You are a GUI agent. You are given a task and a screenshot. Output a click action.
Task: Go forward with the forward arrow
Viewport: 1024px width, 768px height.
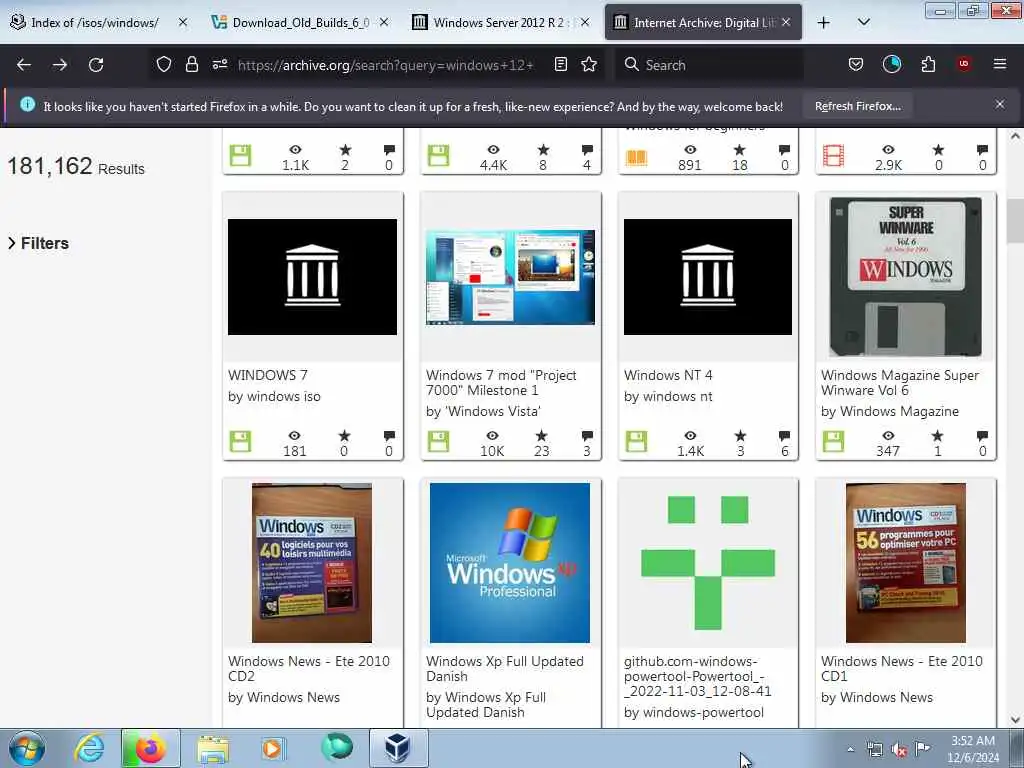60,65
